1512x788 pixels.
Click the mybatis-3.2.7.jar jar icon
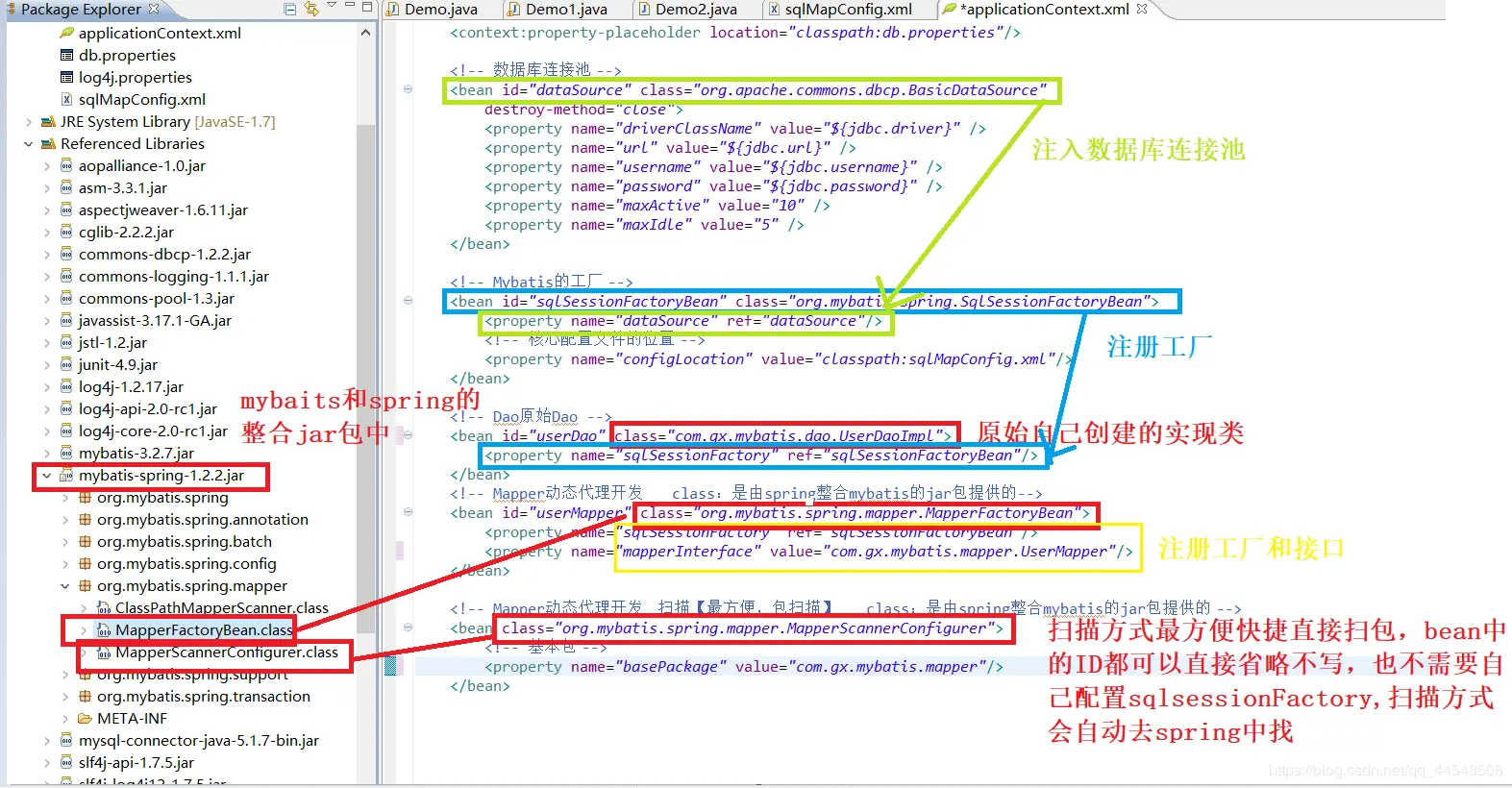[x=66, y=453]
